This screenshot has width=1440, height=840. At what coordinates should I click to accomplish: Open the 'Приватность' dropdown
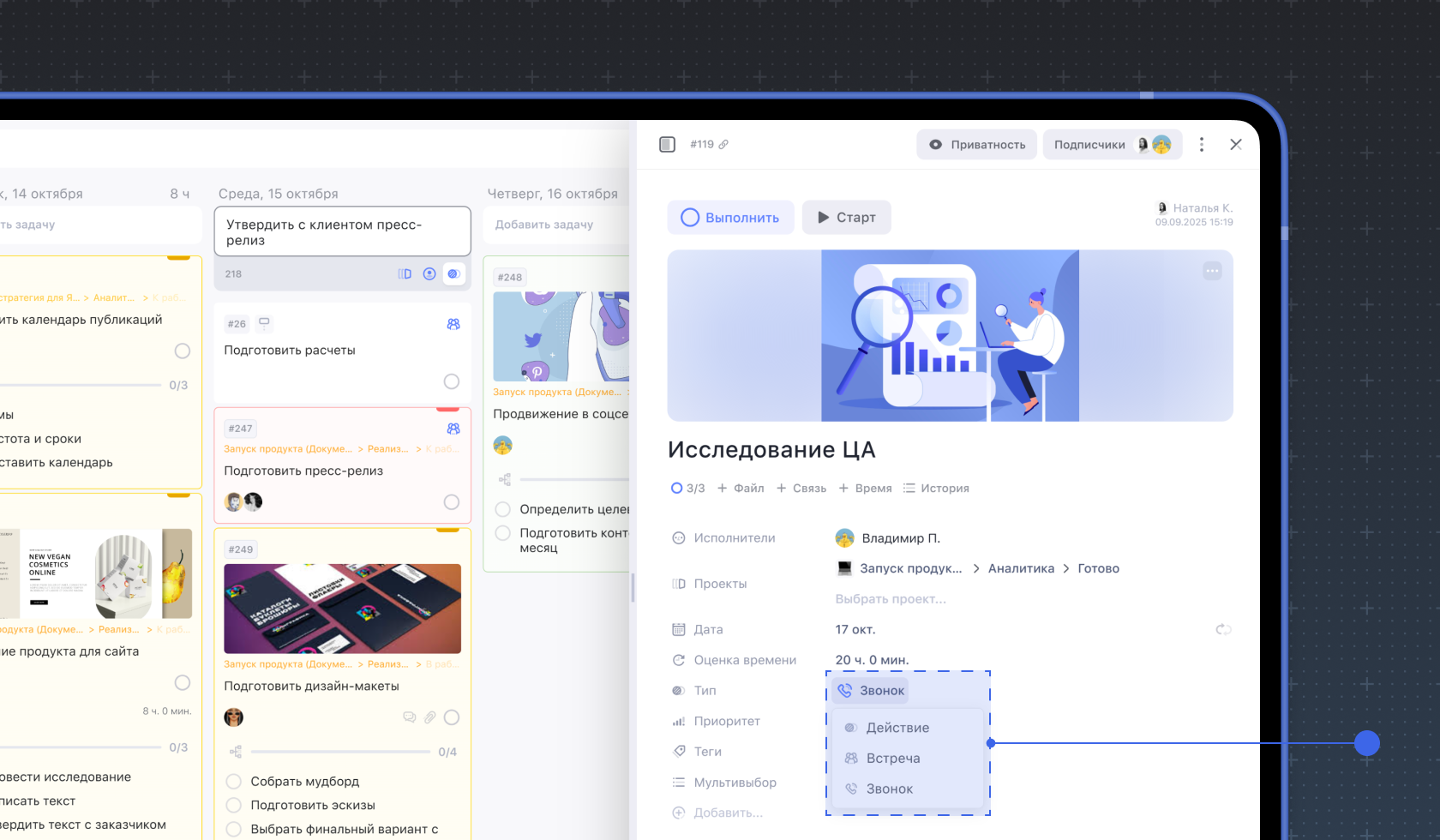tap(976, 145)
